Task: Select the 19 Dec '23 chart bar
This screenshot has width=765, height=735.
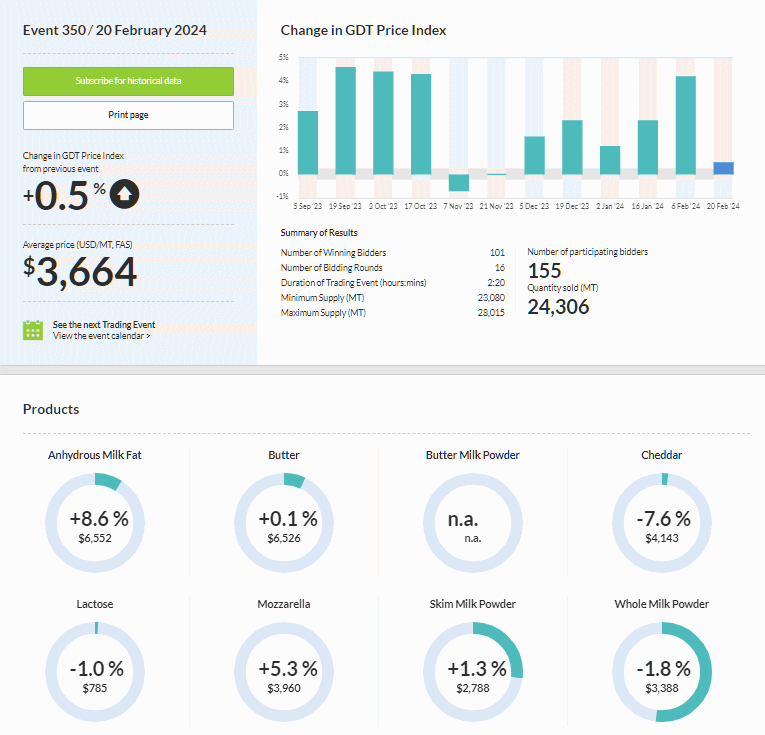Action: (572, 147)
